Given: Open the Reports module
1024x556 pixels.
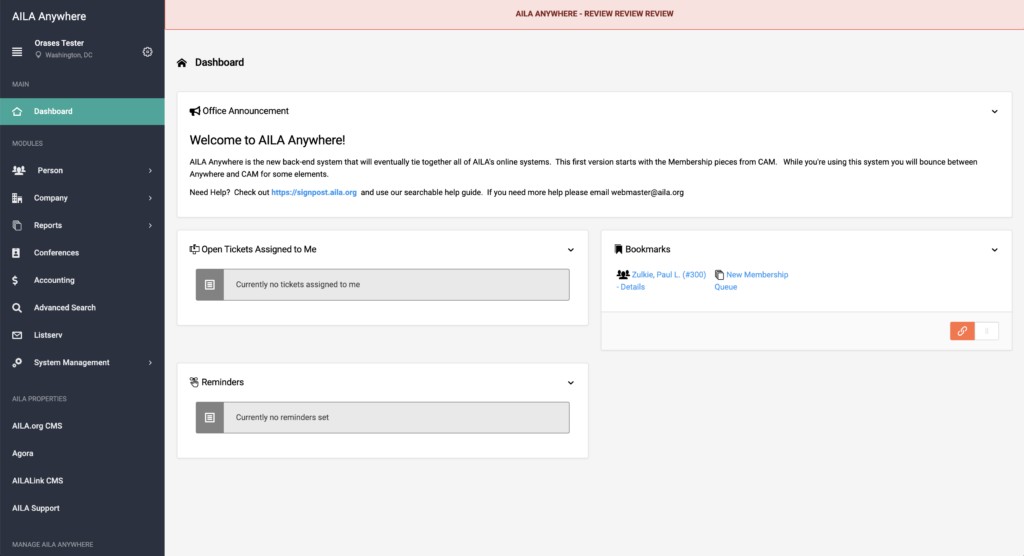Looking at the screenshot, I should point(82,225).
